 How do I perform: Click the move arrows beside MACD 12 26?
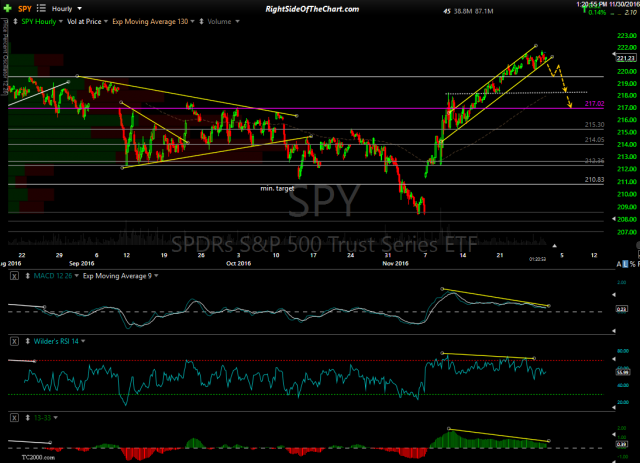click(28, 276)
